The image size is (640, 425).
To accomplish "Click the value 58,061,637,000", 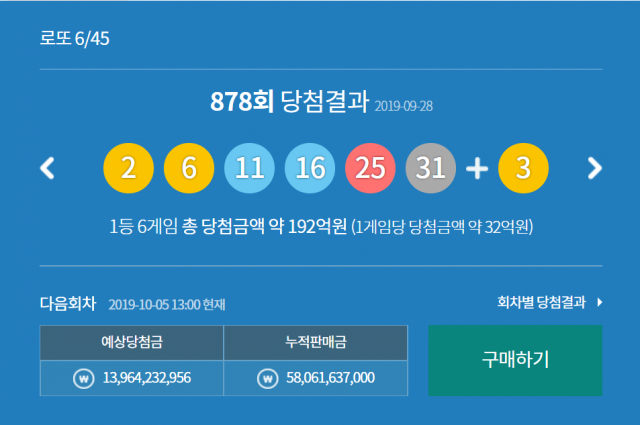I will 330,378.
